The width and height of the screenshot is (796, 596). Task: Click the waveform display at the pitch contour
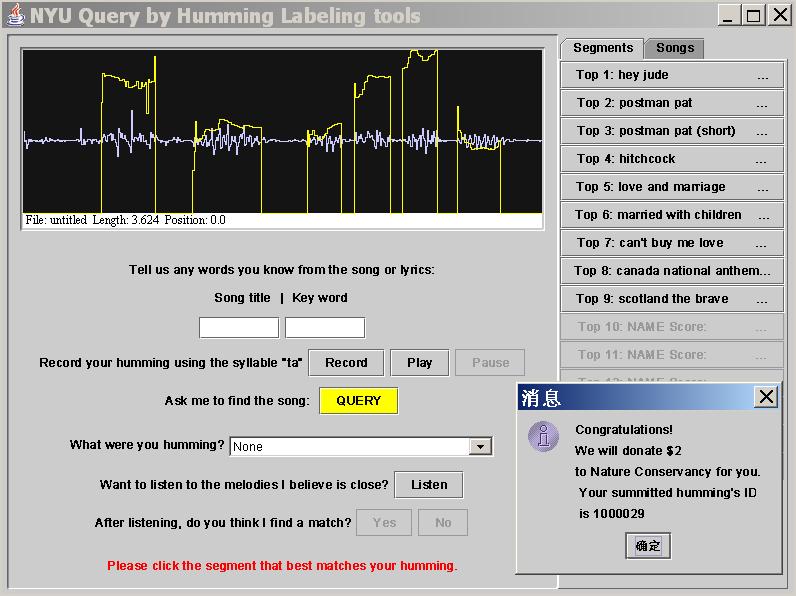click(x=282, y=130)
